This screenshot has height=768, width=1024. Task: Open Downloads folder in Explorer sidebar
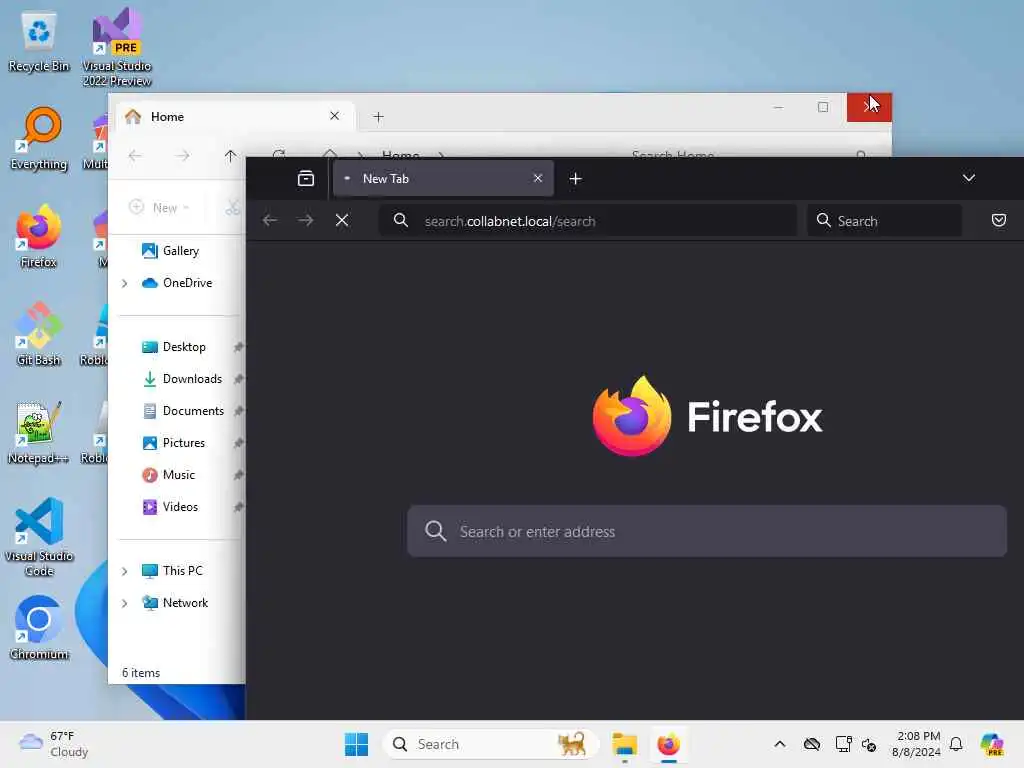[x=182, y=379]
